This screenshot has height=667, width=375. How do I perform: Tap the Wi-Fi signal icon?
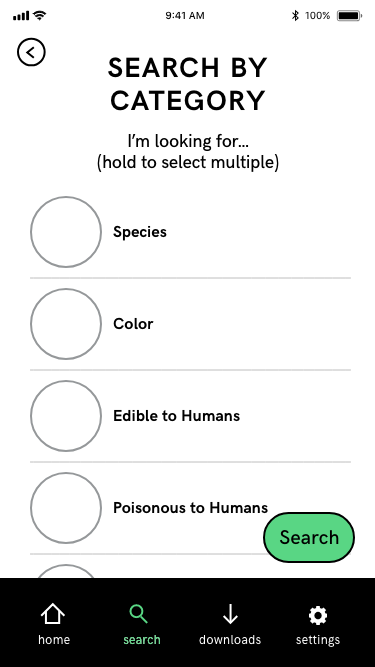(x=40, y=16)
